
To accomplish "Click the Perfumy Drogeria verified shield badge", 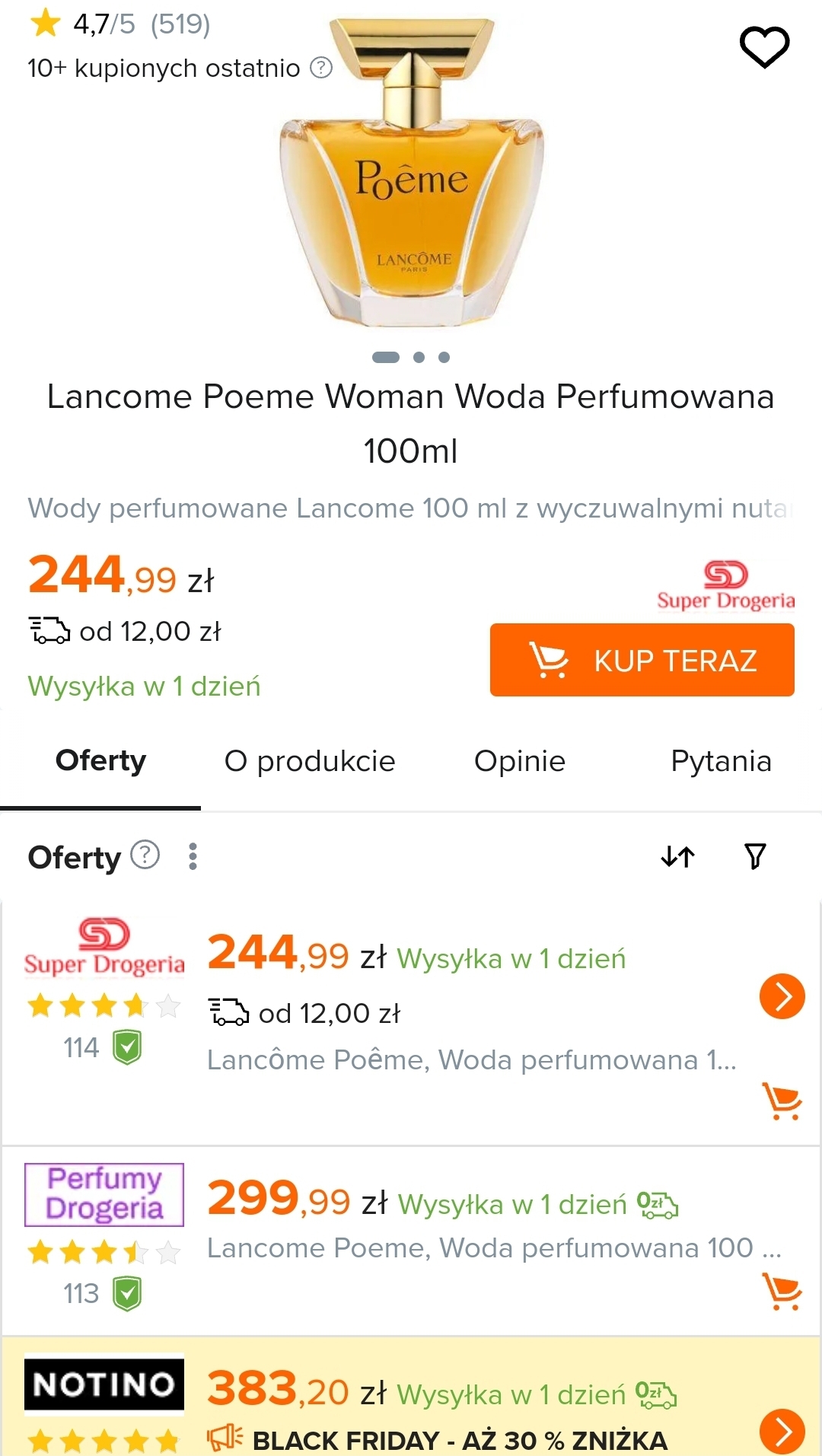I will tap(127, 1293).
